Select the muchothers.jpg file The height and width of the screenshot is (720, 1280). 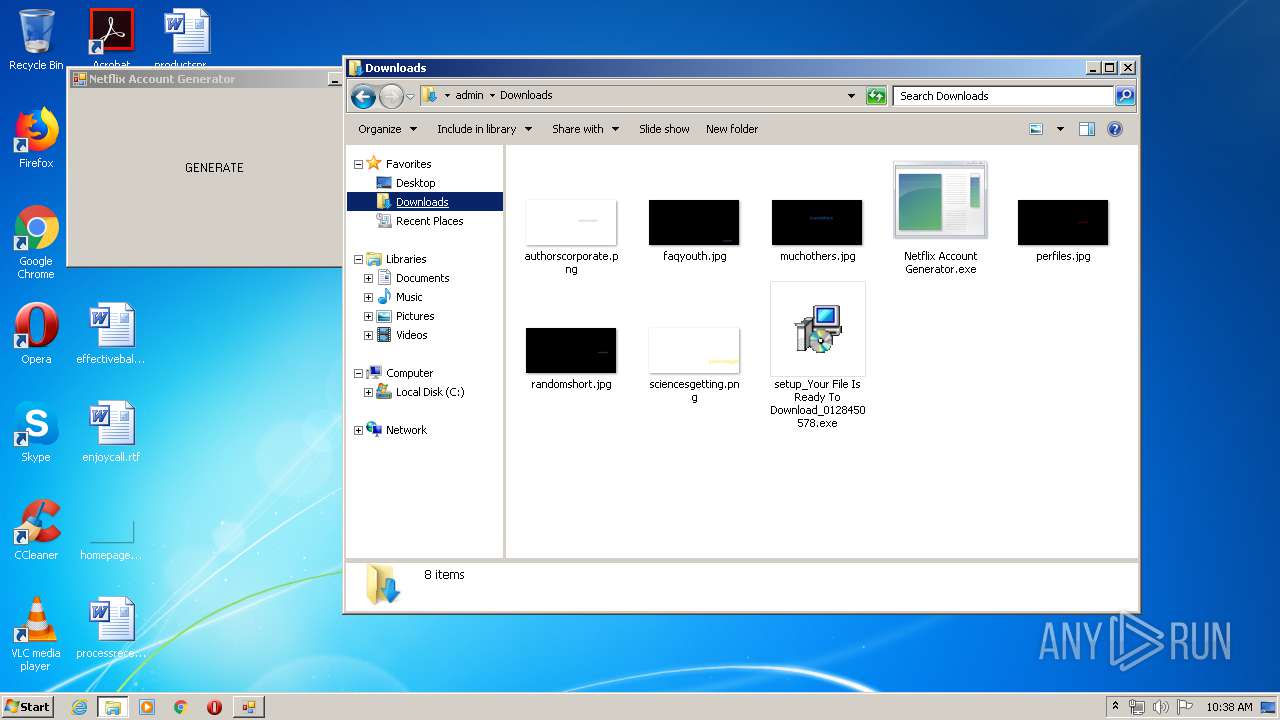(x=817, y=231)
